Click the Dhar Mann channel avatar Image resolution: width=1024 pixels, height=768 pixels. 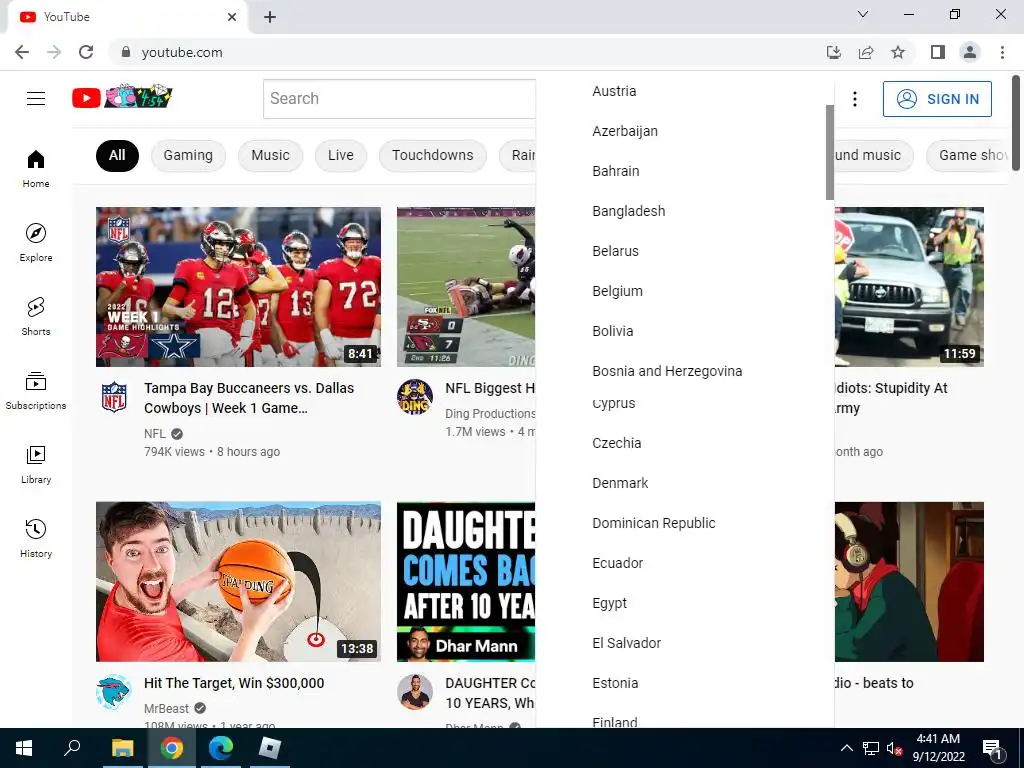[x=415, y=692]
